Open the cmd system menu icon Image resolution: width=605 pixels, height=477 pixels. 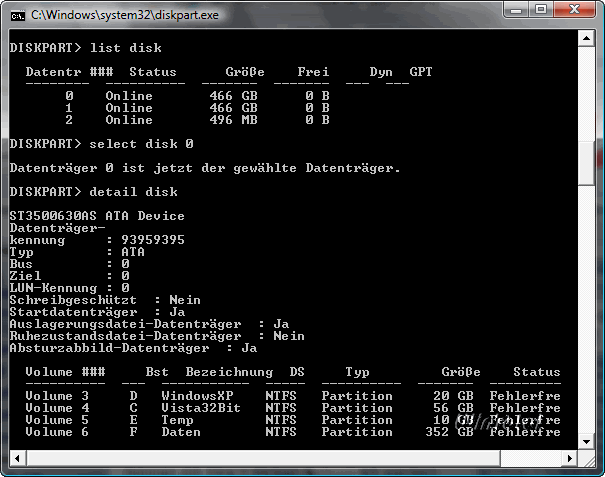click(x=17, y=15)
